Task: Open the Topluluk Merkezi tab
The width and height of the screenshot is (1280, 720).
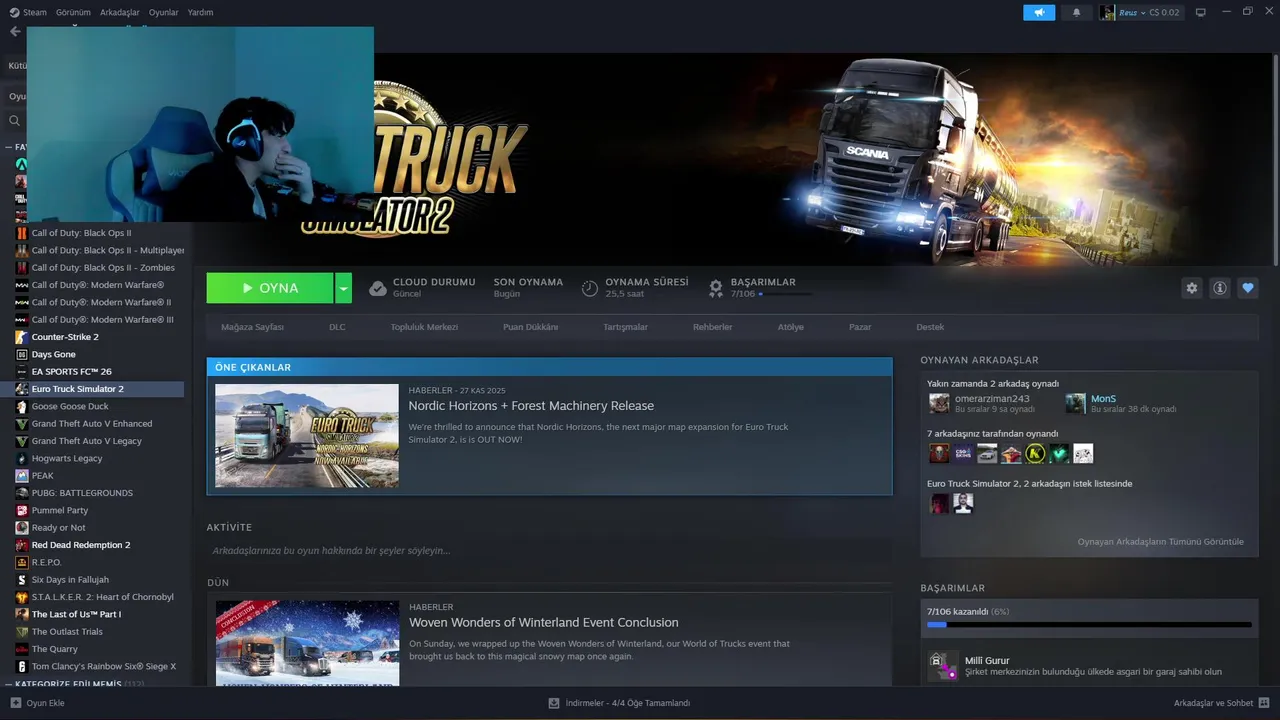Action: pos(424,327)
